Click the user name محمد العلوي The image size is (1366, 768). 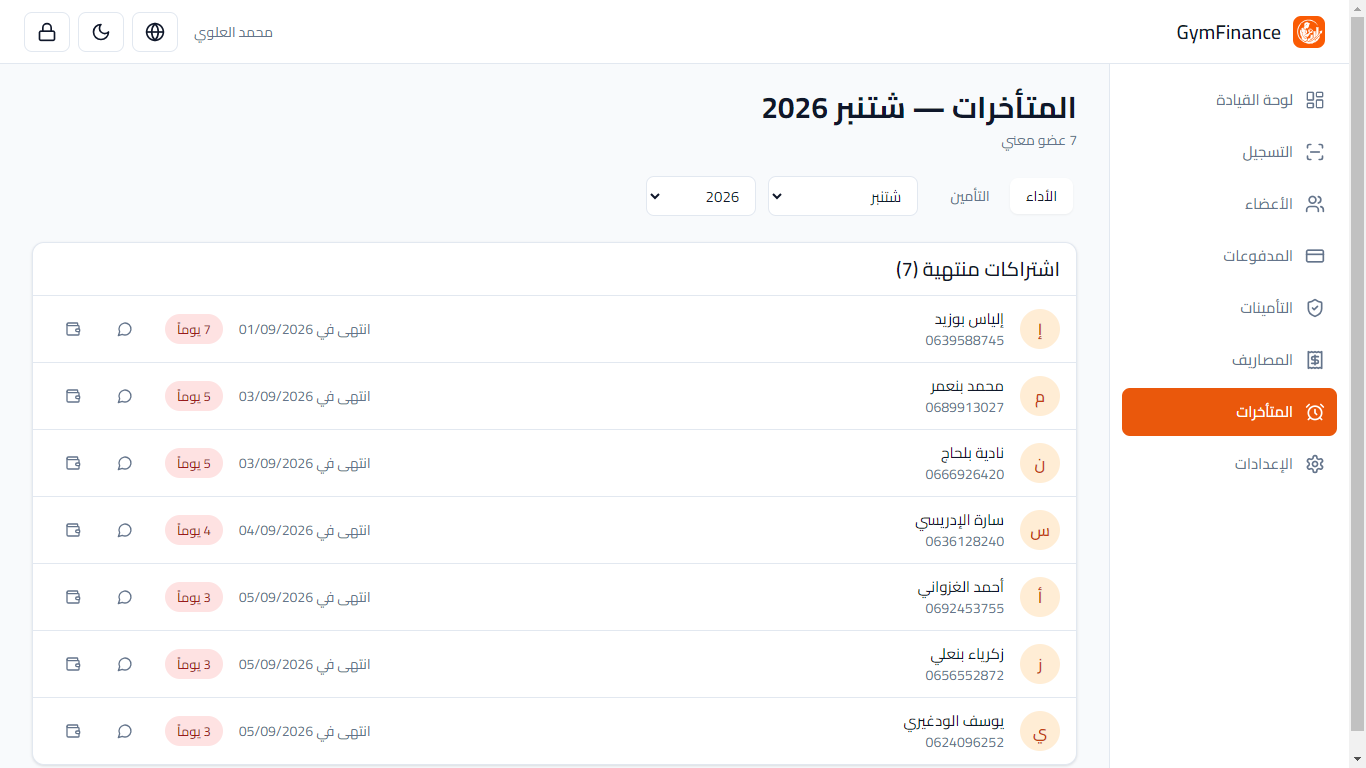pyautogui.click(x=233, y=32)
